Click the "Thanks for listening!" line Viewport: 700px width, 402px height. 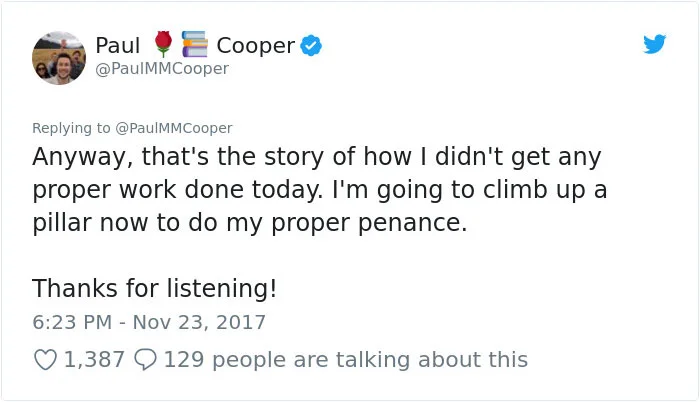(x=154, y=288)
